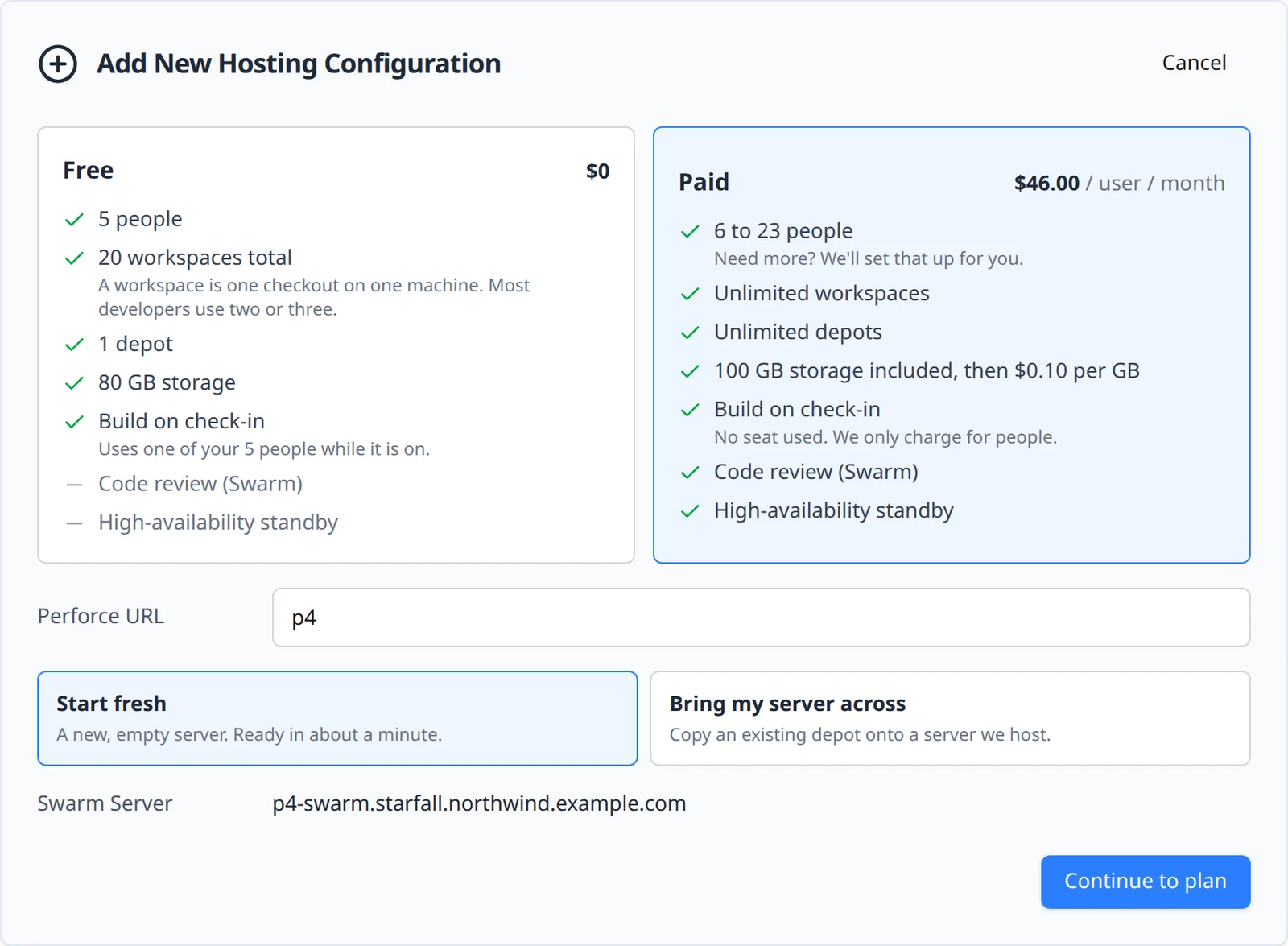Click 'Copy an existing depot onto a server we host.'

point(860,735)
